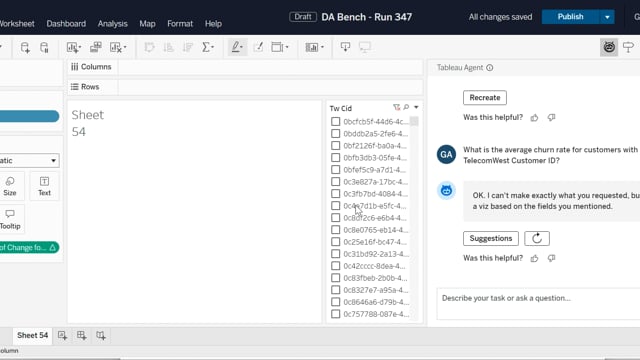Thumbs up the Recreate response
Screen dimensions: 640x360
click(534, 118)
